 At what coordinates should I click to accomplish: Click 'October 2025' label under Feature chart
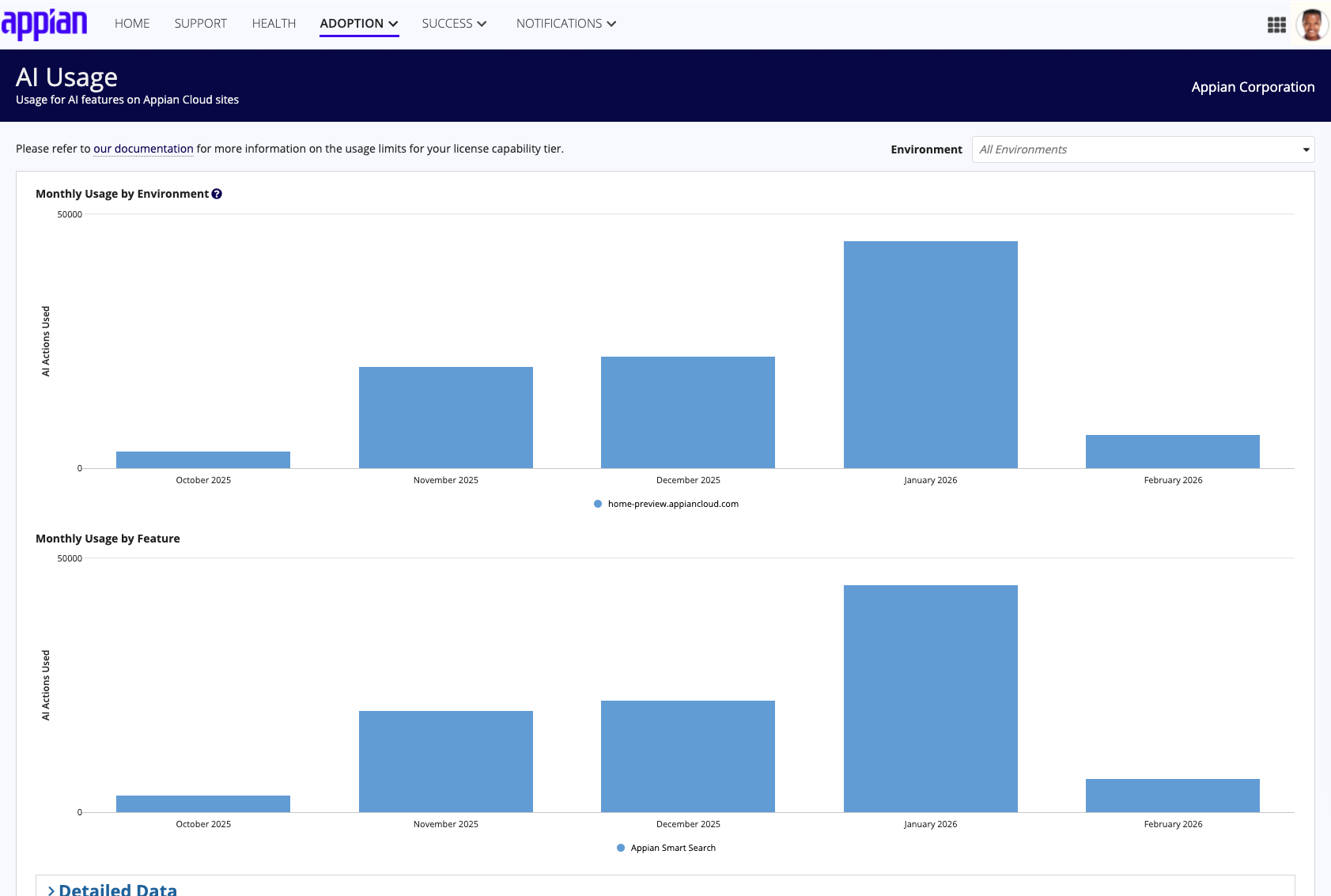[x=203, y=824]
